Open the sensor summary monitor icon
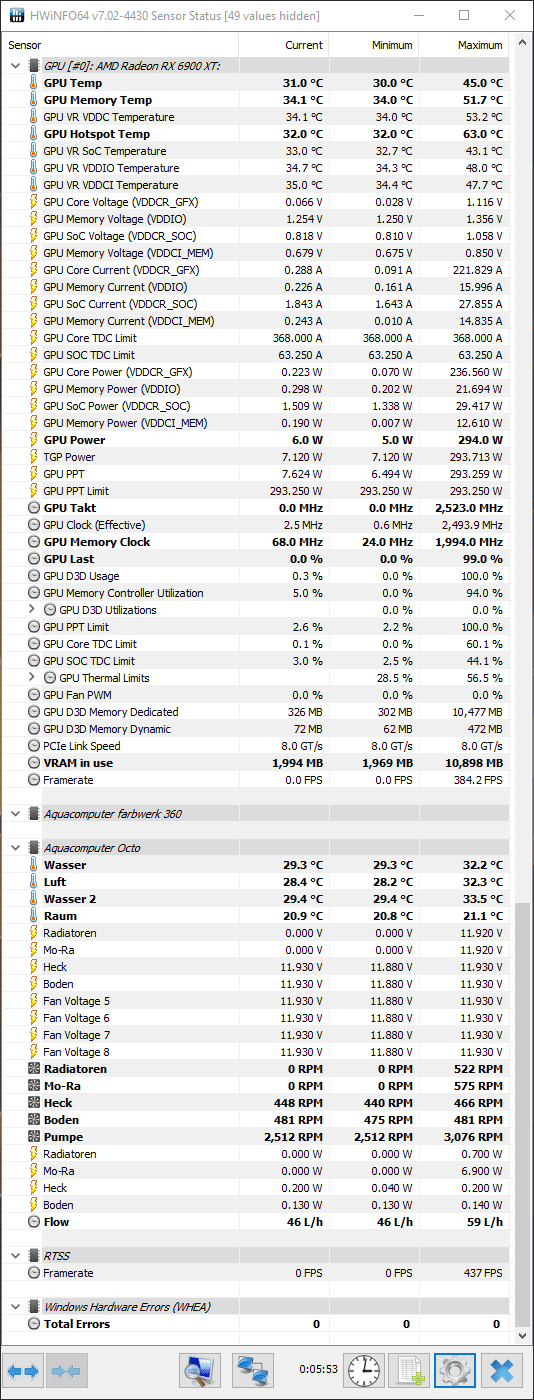534x1400 pixels. point(200,1370)
